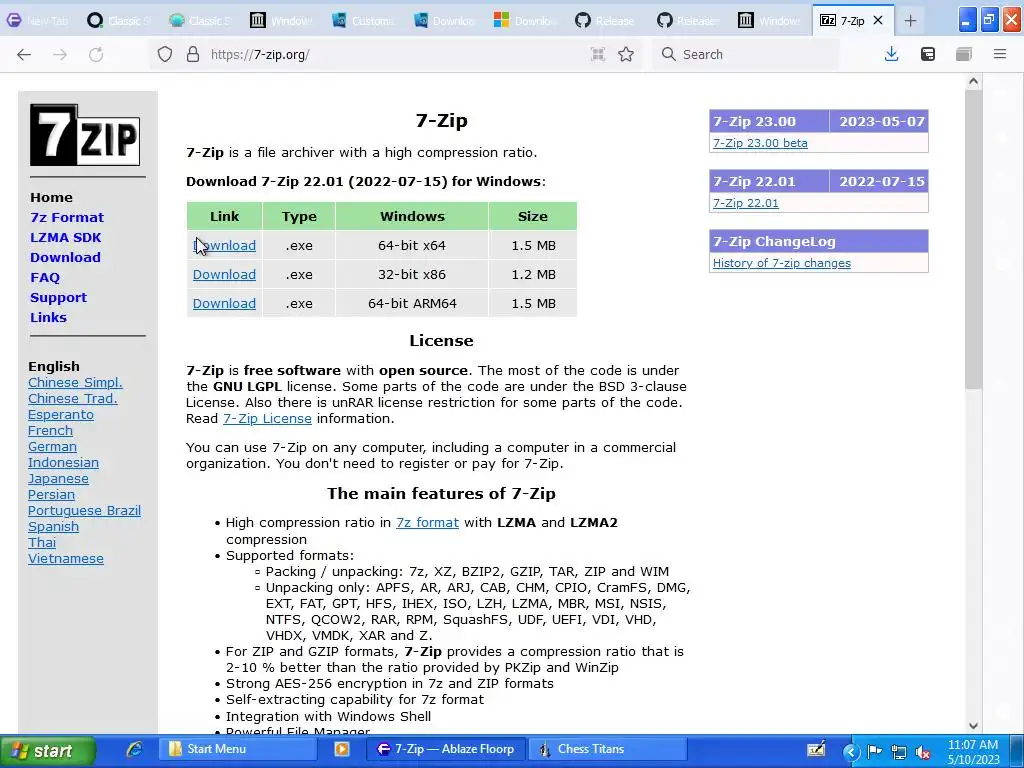Click the 7-Zip logo image
1024x768 pixels.
point(85,135)
